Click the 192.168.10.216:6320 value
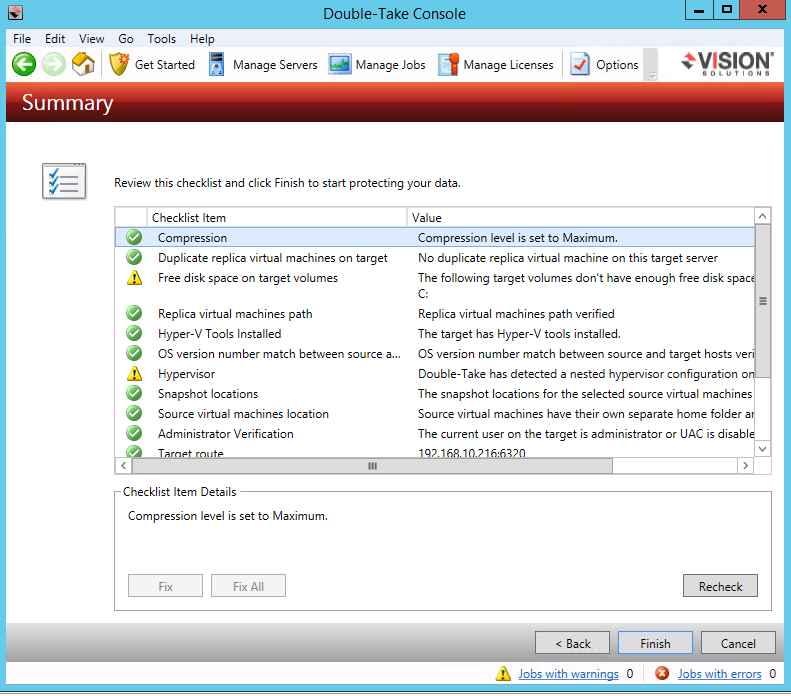Image resolution: width=791 pixels, height=696 pixels. [x=472, y=452]
